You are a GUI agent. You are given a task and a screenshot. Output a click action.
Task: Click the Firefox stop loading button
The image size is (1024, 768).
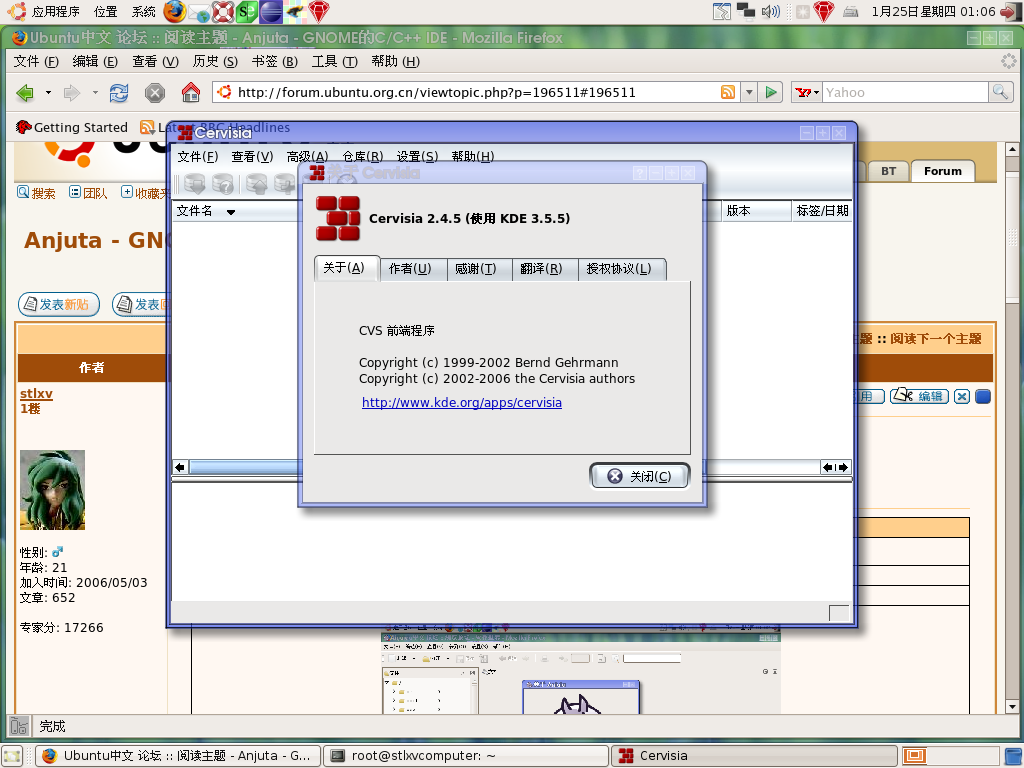click(155, 93)
